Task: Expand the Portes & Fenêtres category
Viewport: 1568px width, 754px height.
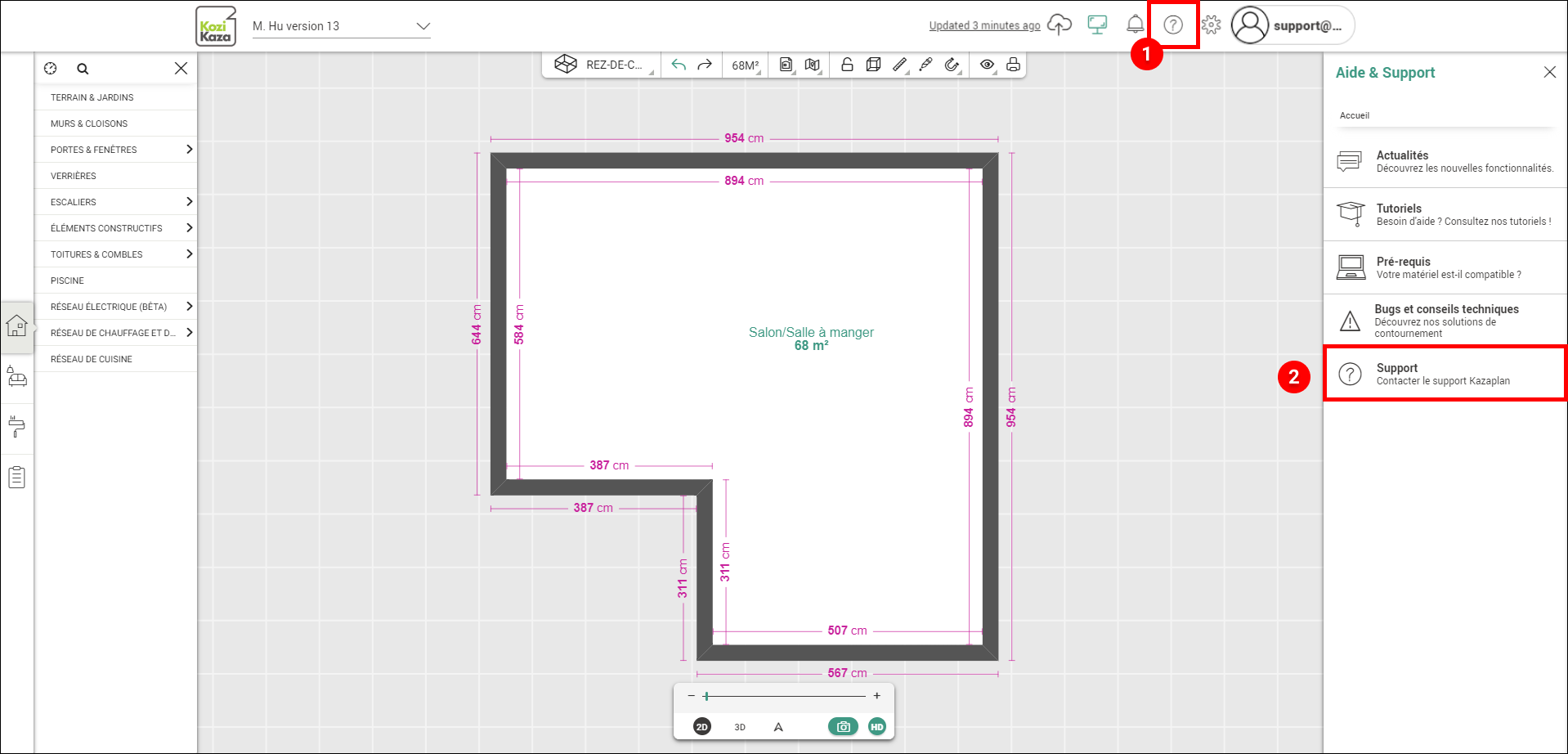Action: 115,150
